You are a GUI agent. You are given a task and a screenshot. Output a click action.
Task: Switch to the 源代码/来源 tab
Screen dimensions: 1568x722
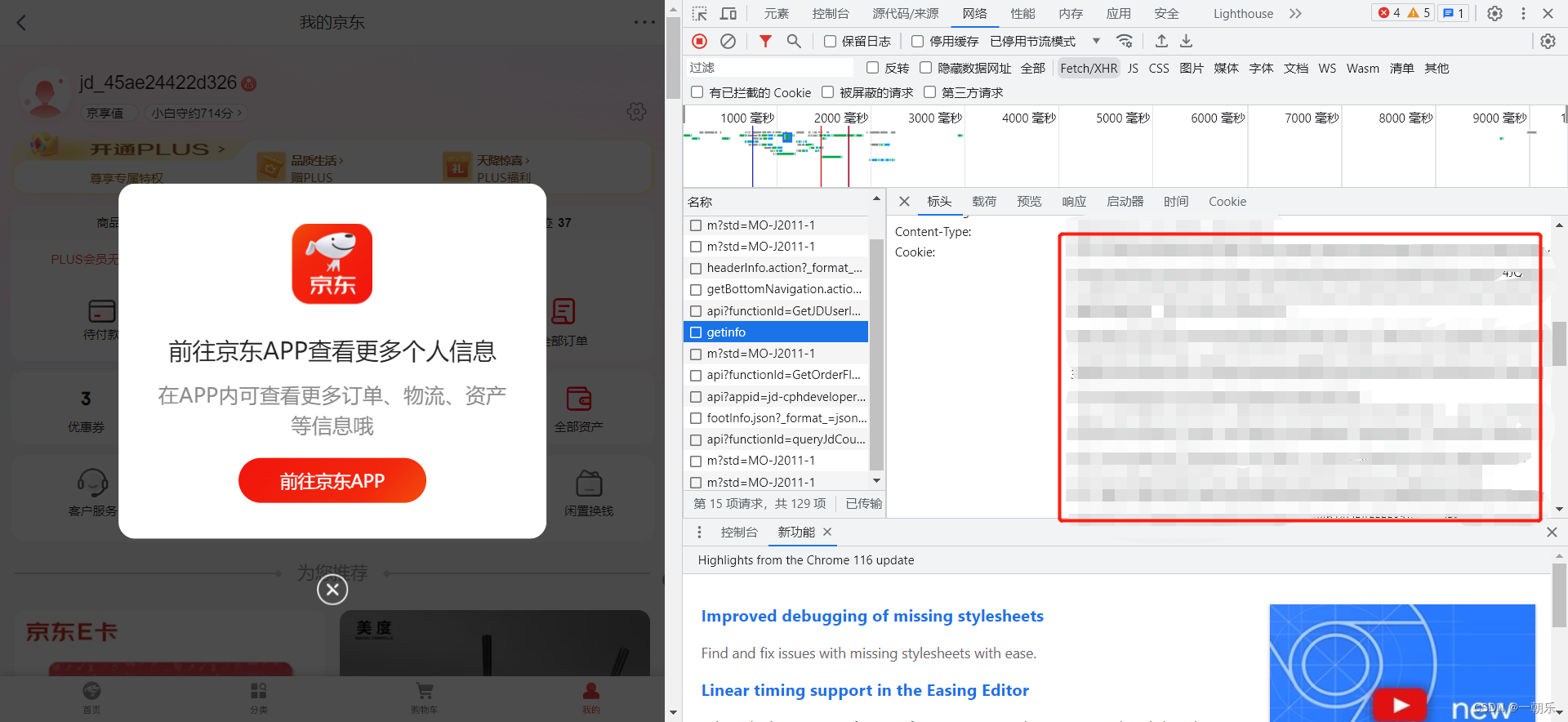[x=906, y=13]
